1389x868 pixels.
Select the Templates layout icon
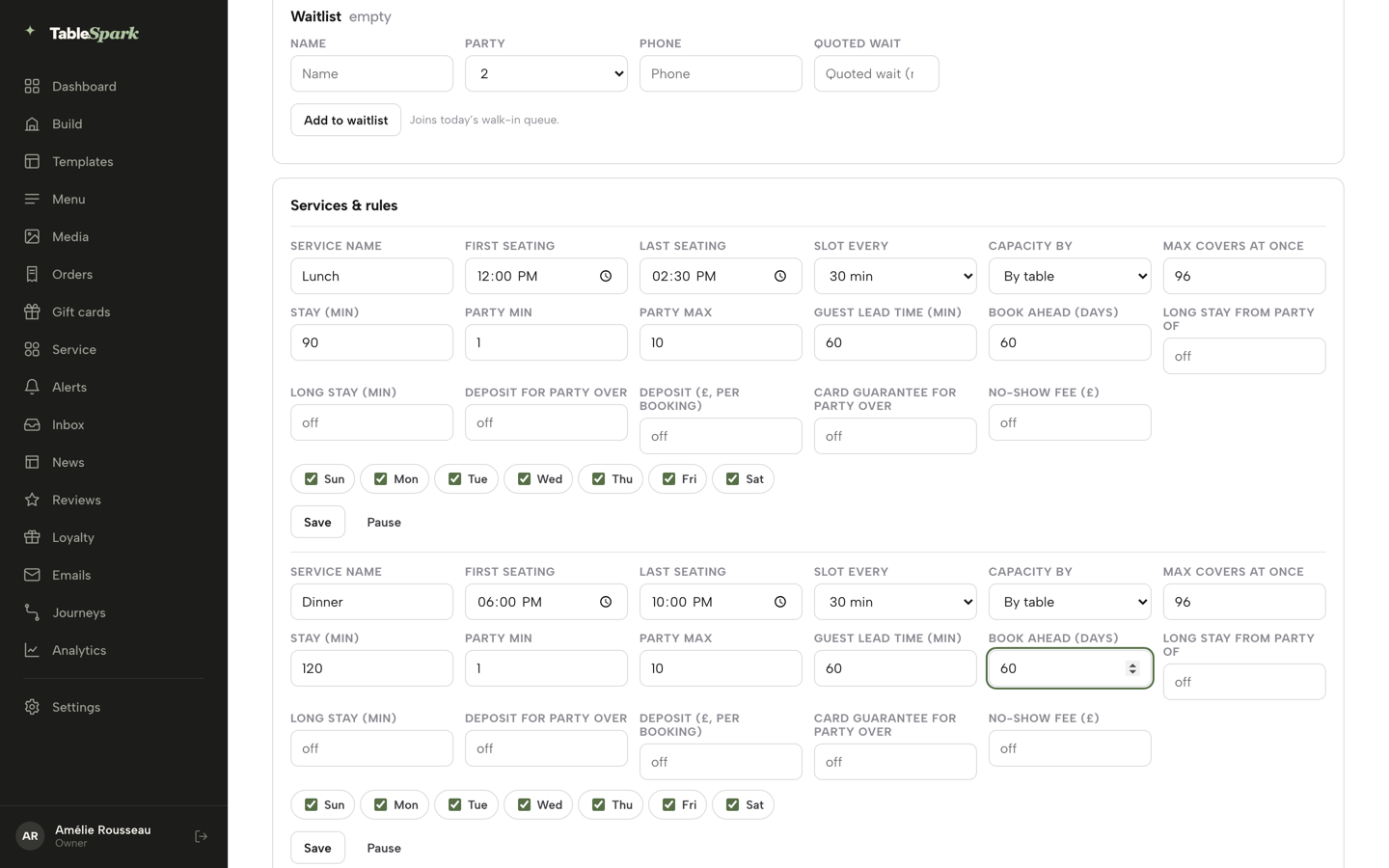pos(32,161)
